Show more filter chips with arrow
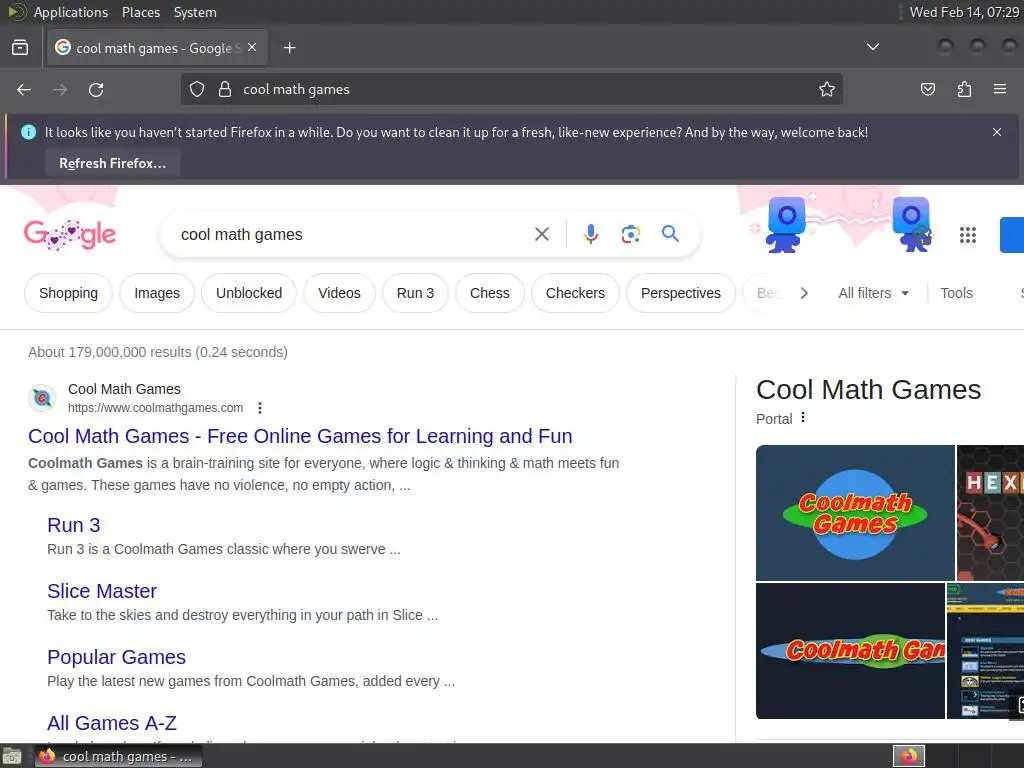The height and width of the screenshot is (768, 1024). [x=804, y=293]
